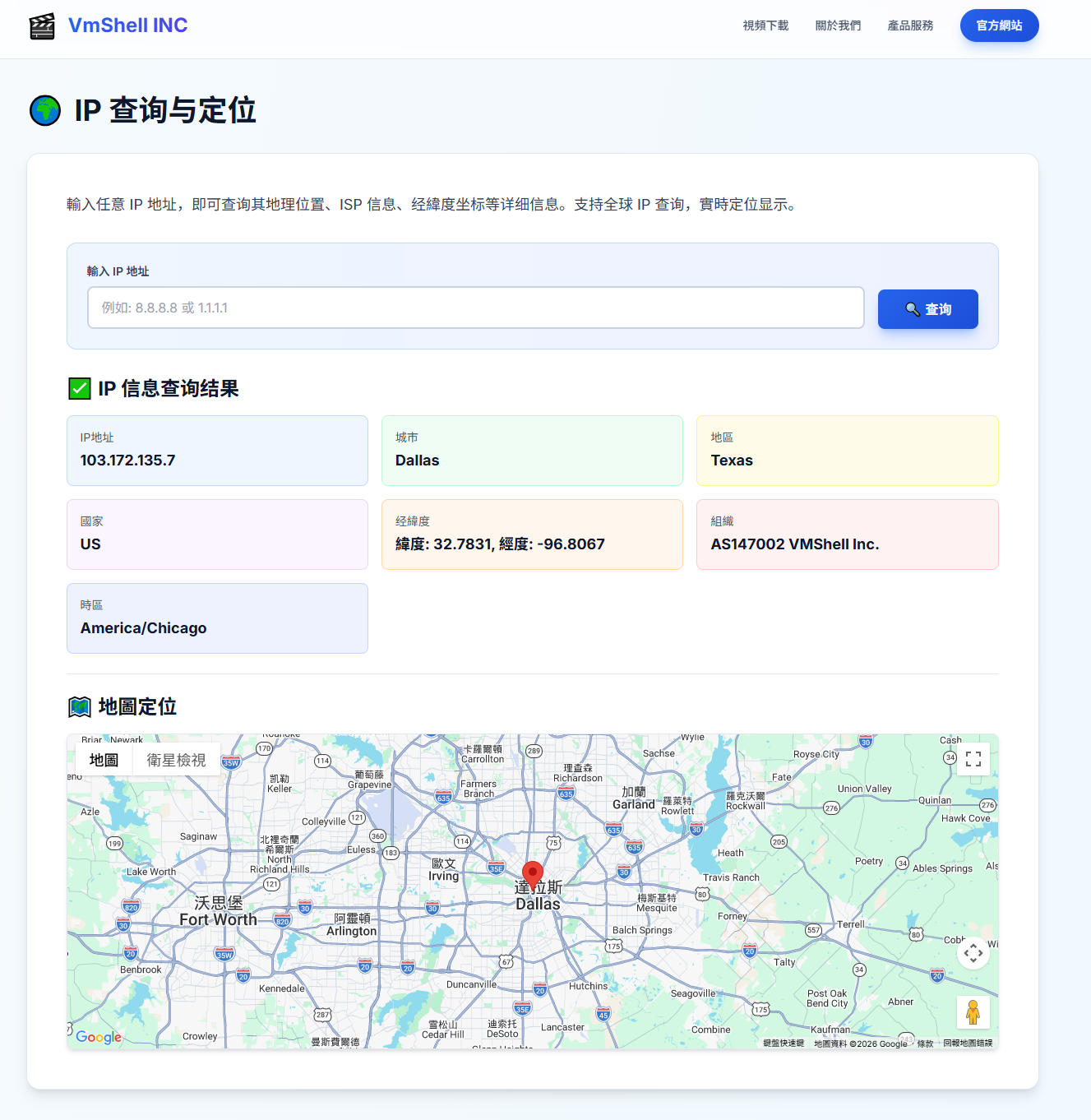Toggle fullscreen view on the map
This screenshot has height=1120, width=1091.
(973, 759)
